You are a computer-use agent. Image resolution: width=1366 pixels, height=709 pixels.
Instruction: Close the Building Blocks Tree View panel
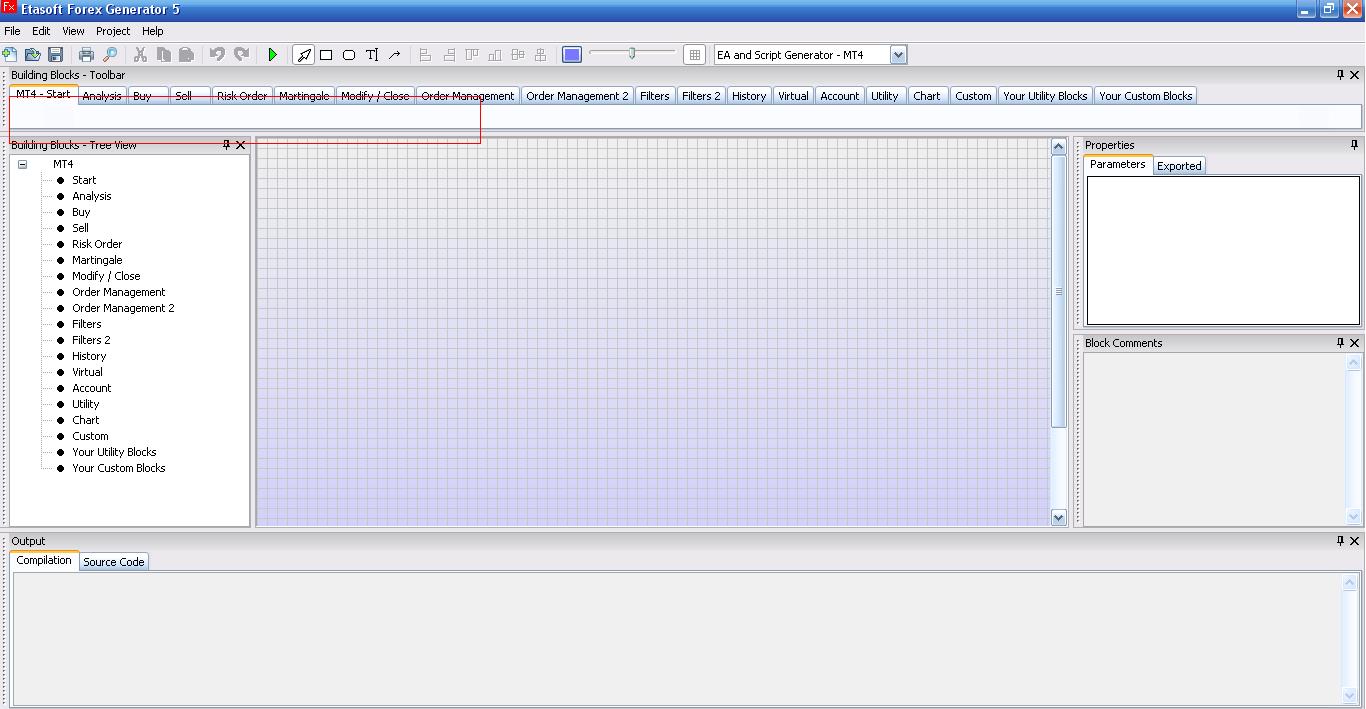point(240,145)
